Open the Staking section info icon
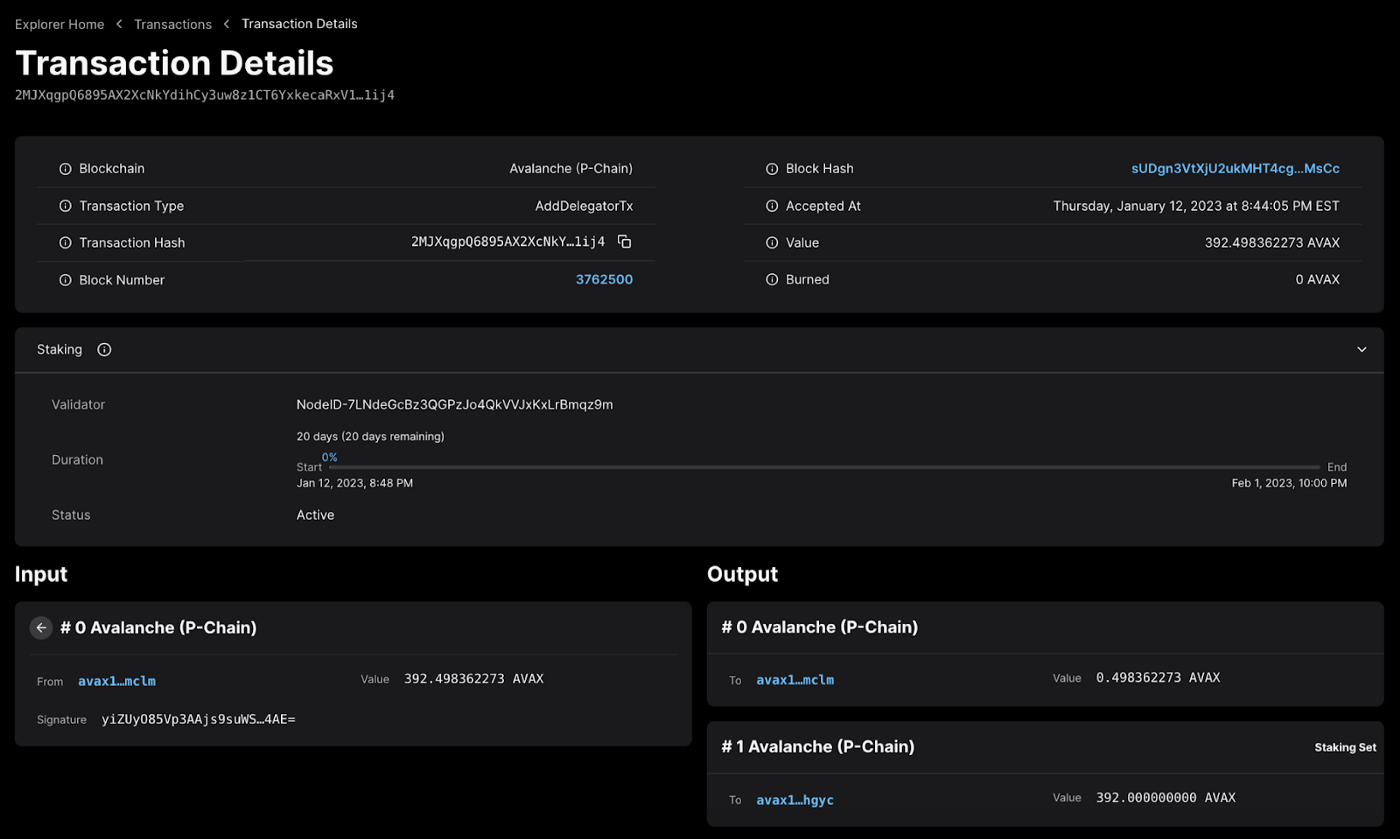This screenshot has width=1400, height=839. [104, 349]
